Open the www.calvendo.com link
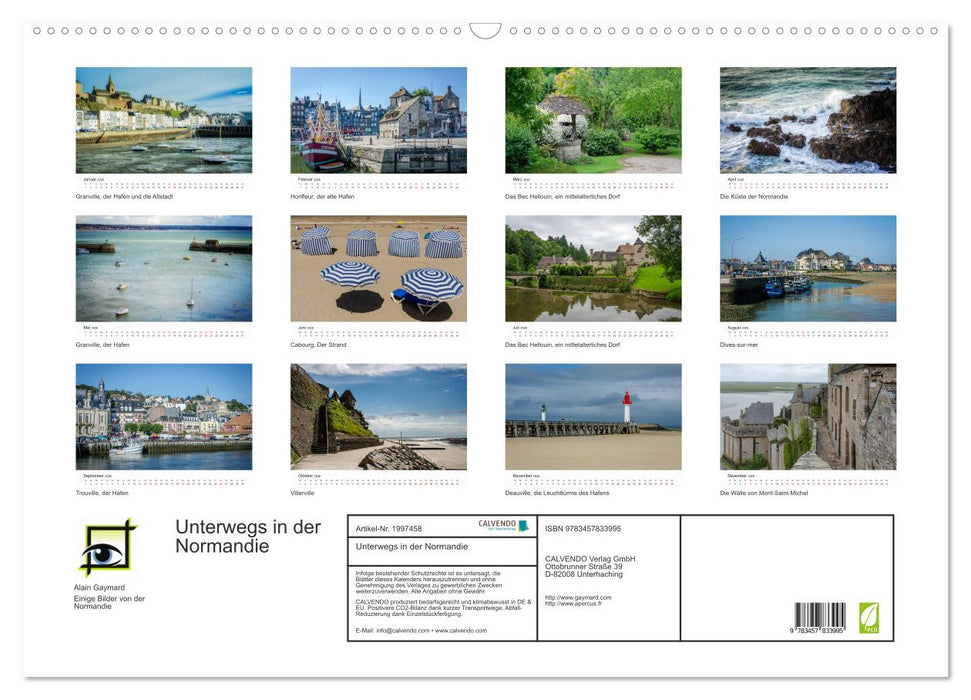The width and height of the screenshot is (971, 700). 460,630
